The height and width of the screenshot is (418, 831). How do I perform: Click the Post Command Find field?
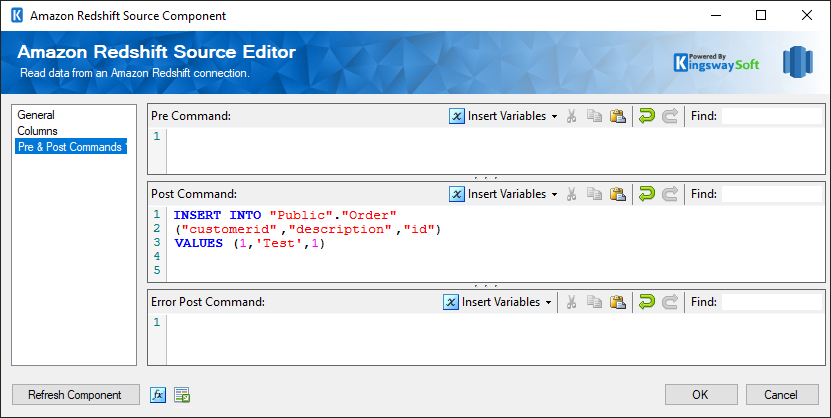pyautogui.click(x=771, y=194)
